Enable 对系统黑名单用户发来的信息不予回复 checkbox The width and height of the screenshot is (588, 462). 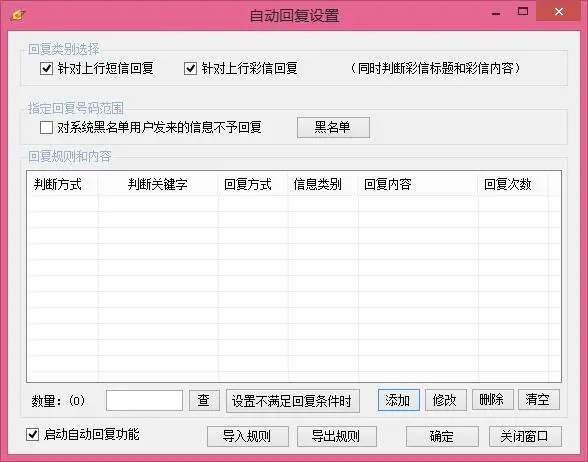click(x=46, y=128)
